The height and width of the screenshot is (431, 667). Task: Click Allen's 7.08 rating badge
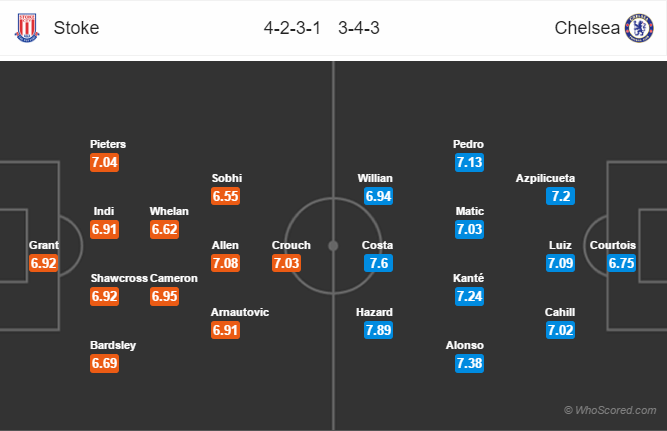(x=225, y=263)
